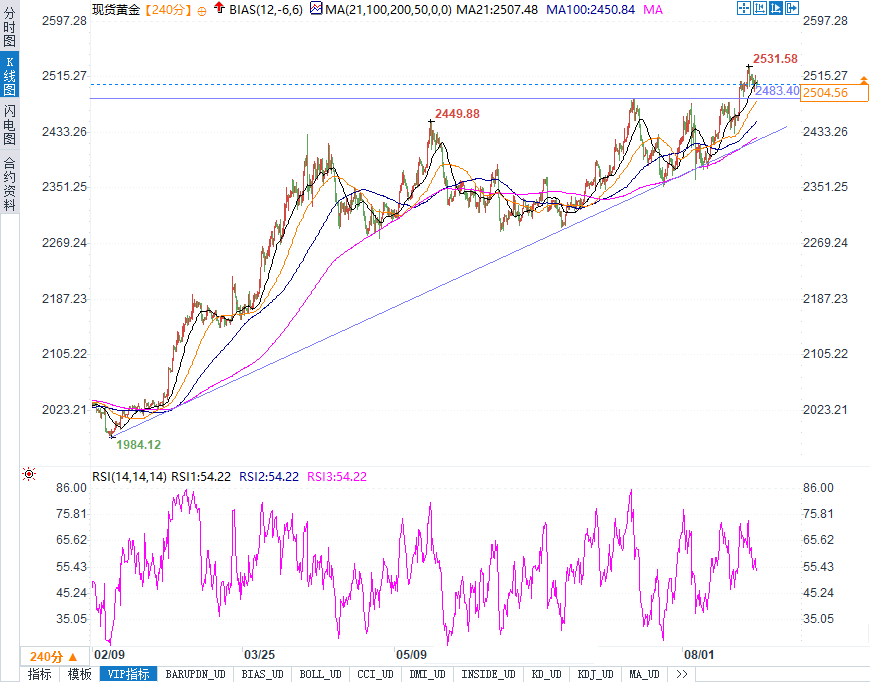
Task: Click the 2504.56 current price box
Action: [x=834, y=93]
